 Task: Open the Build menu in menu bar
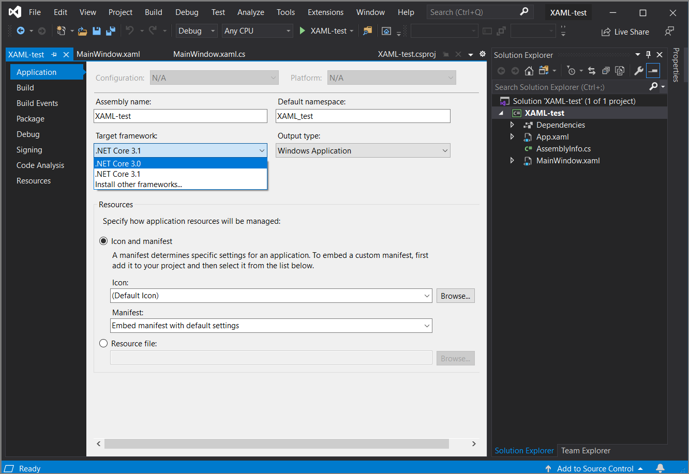153,12
